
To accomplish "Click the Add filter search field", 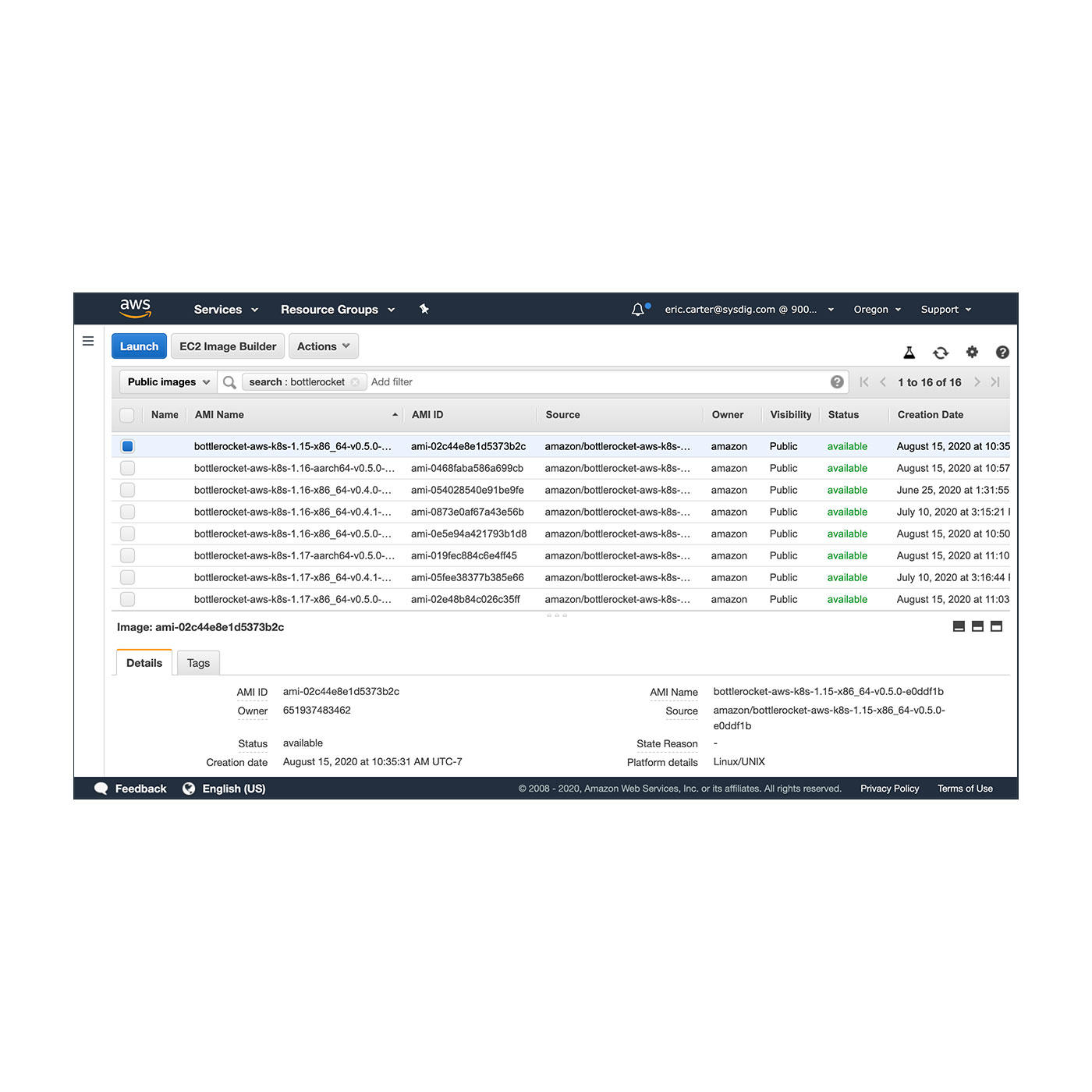I will 593,382.
